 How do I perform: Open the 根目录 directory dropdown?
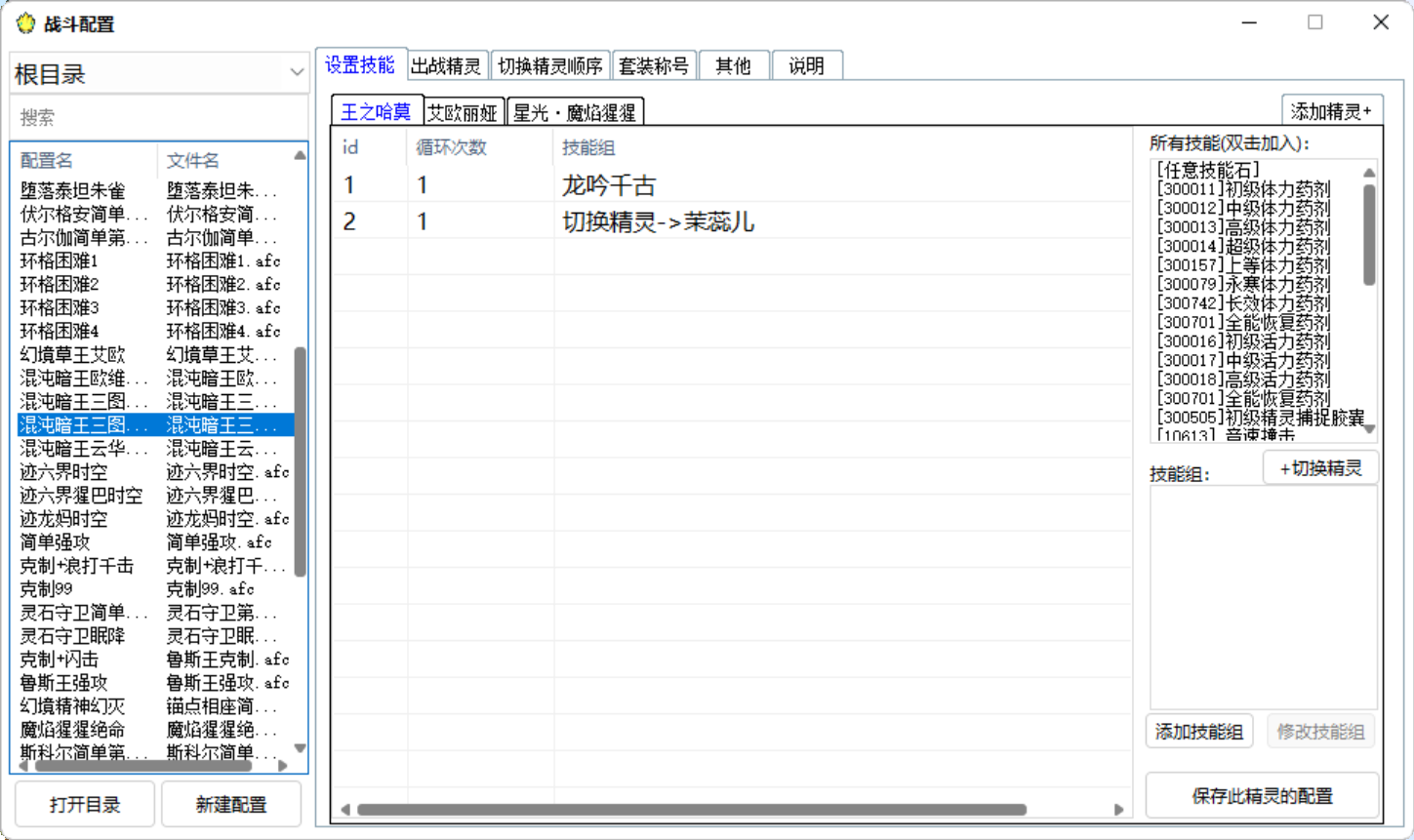click(159, 74)
